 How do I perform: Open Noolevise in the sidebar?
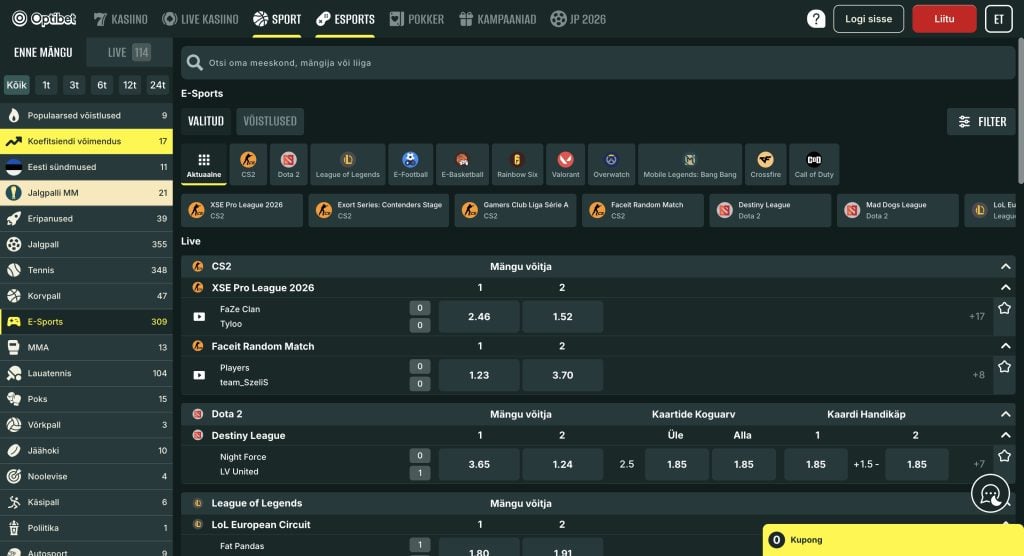[86, 476]
